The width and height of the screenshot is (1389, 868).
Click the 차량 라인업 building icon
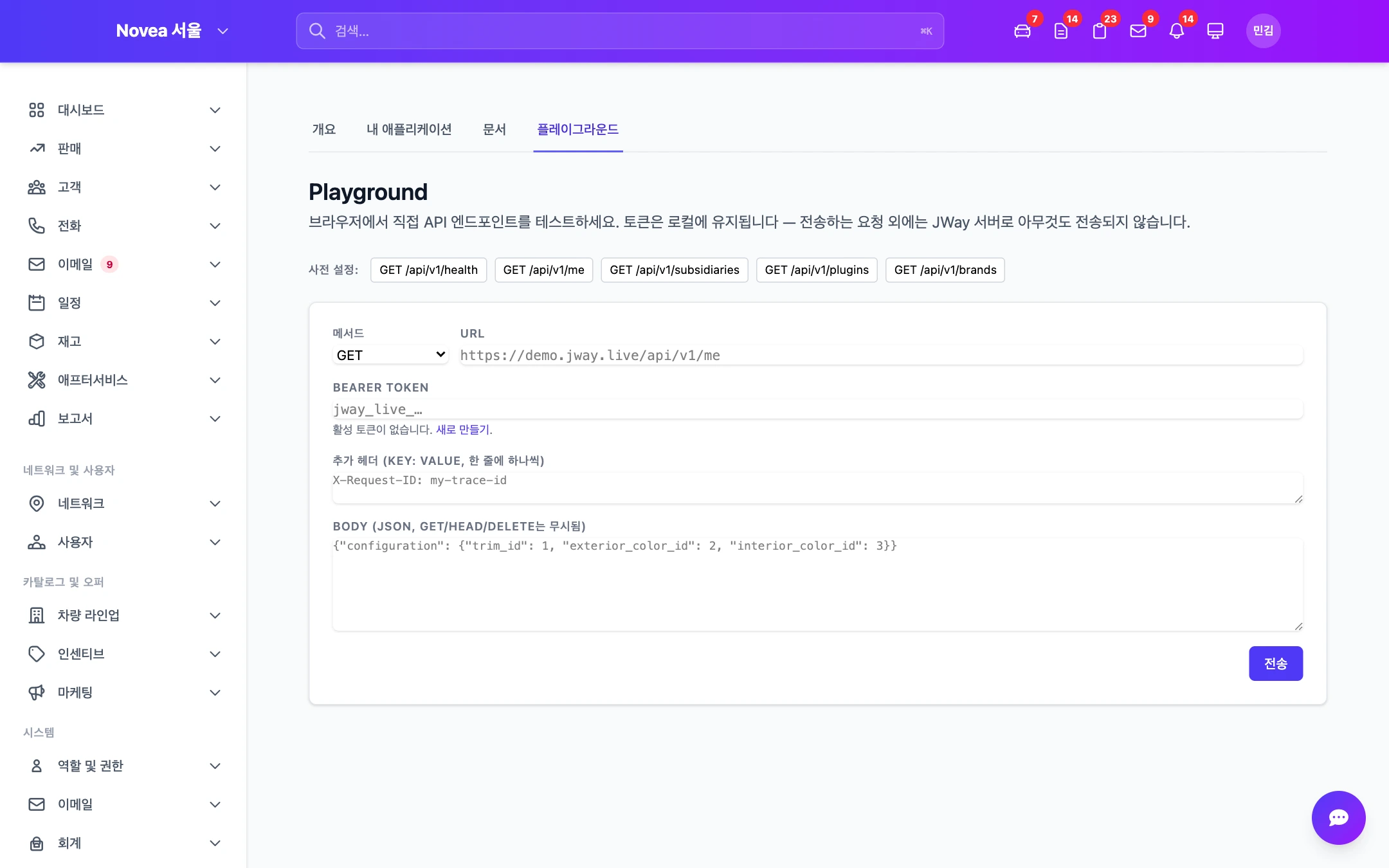click(x=37, y=615)
